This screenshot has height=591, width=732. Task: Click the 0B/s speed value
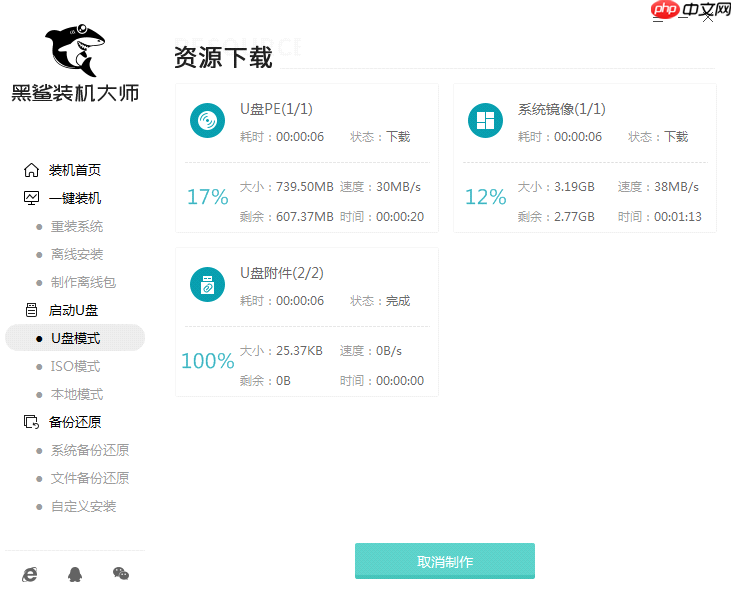pos(389,351)
